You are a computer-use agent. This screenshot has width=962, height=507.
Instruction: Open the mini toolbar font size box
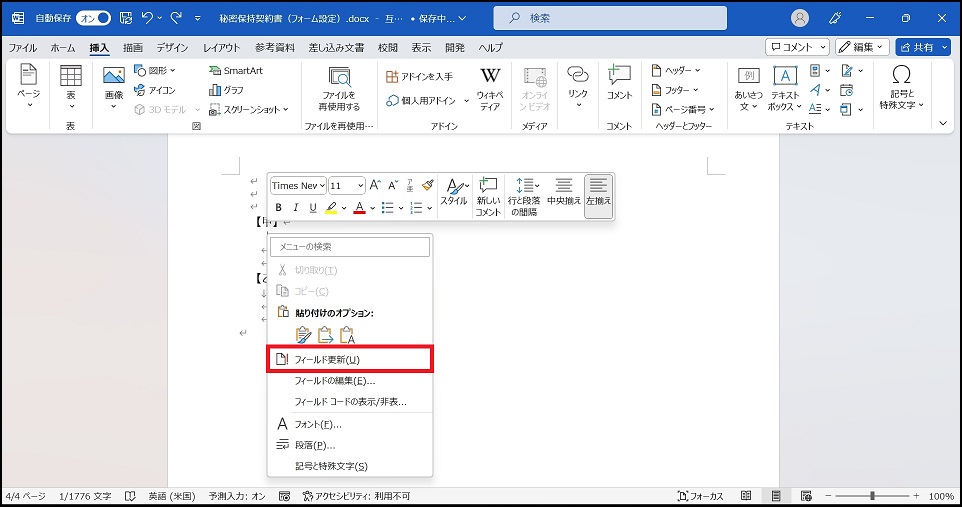(347, 185)
